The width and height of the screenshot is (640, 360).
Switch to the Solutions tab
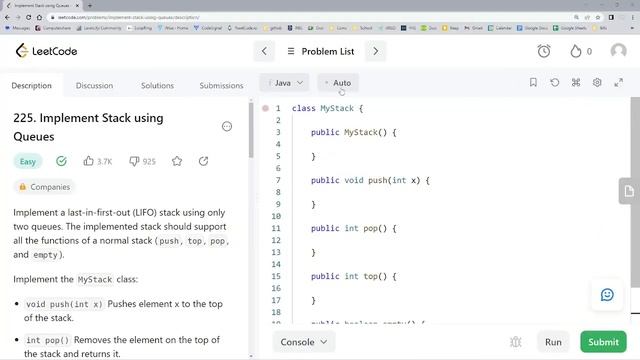[158, 86]
